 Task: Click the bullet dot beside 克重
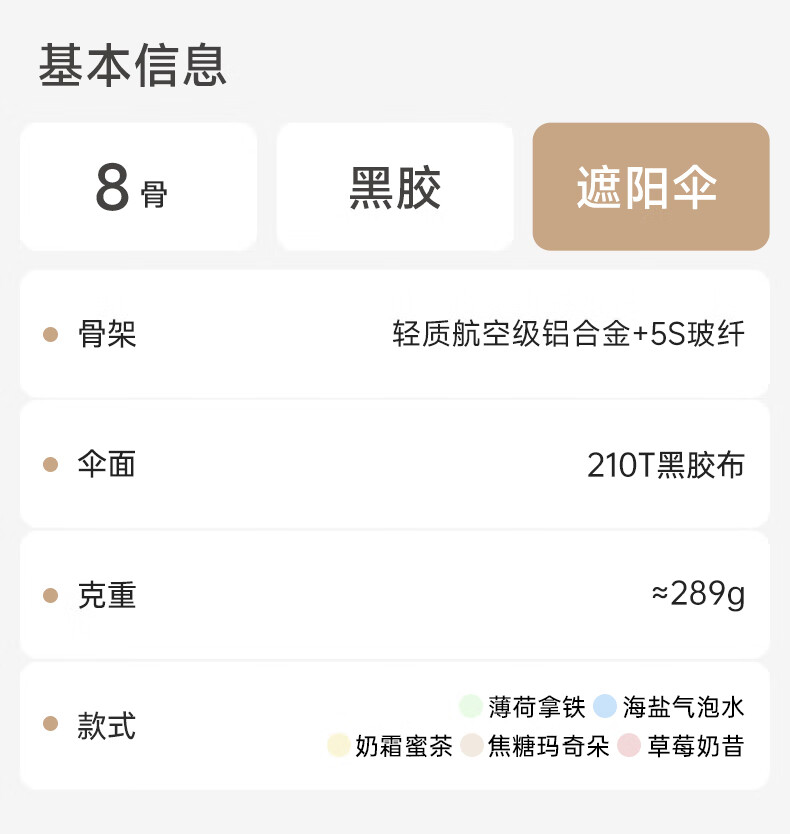tap(51, 596)
